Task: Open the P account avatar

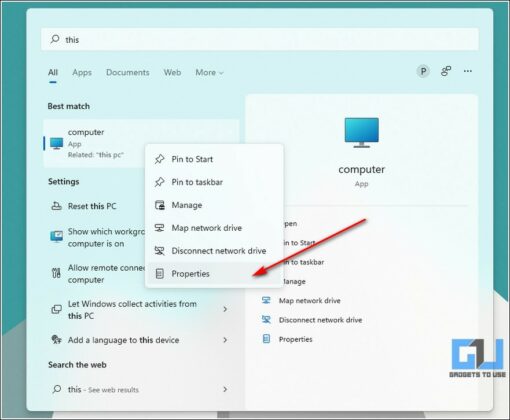Action: (423, 71)
